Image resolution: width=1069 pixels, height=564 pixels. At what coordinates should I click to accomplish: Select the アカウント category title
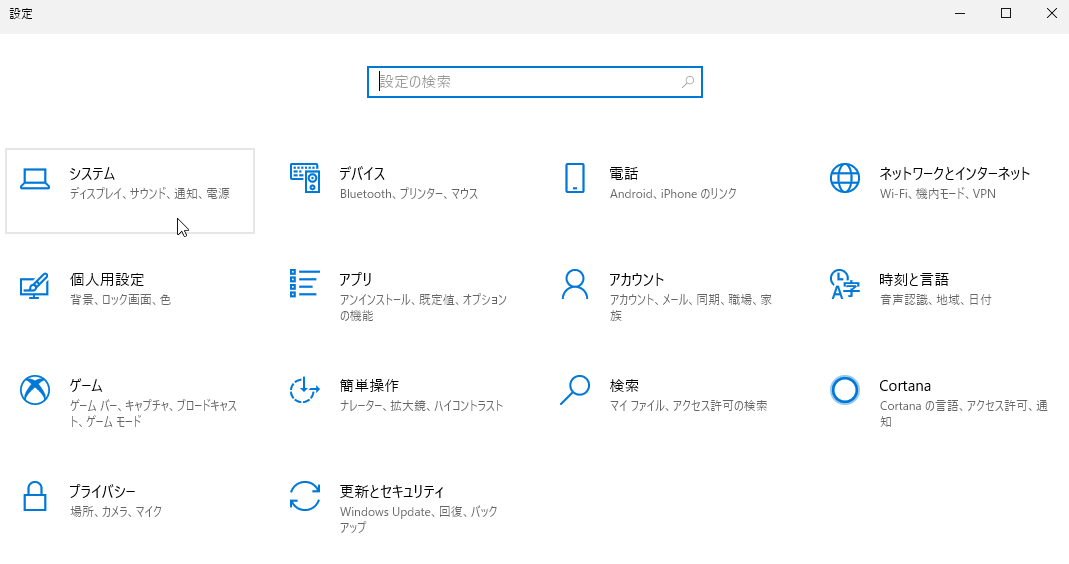coord(636,280)
